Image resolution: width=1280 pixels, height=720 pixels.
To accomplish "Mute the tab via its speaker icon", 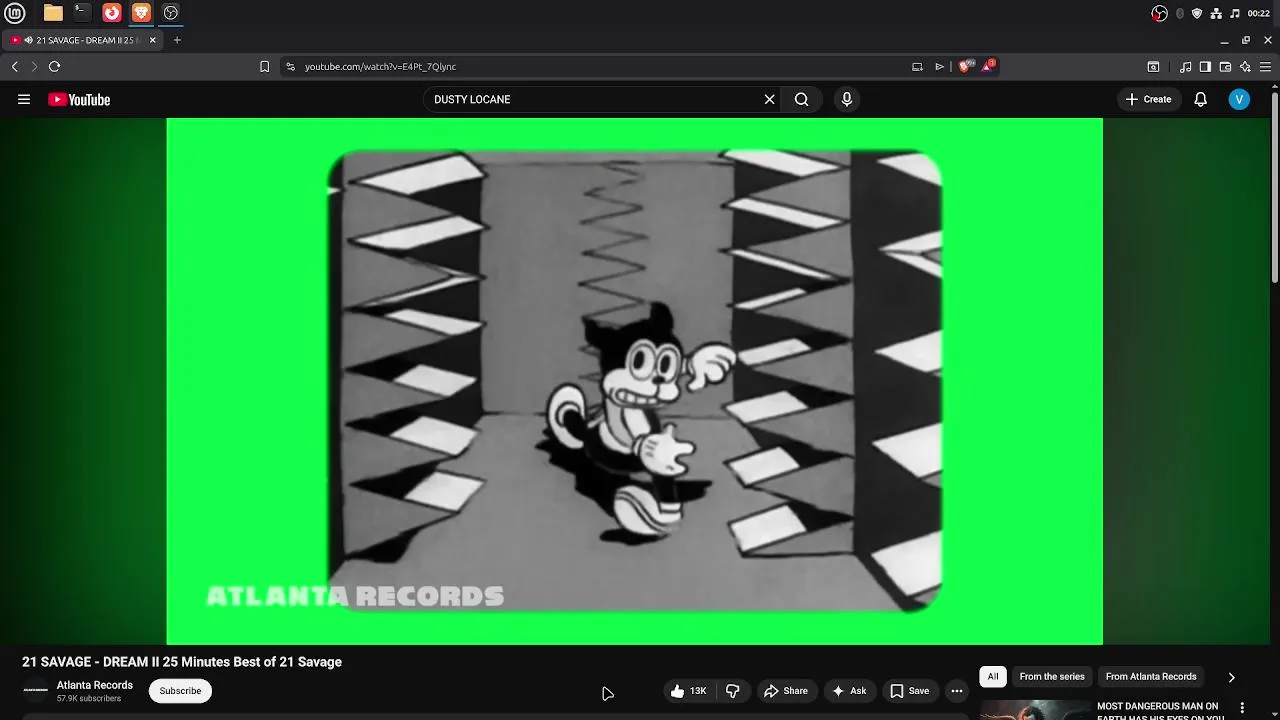I will (x=28, y=40).
